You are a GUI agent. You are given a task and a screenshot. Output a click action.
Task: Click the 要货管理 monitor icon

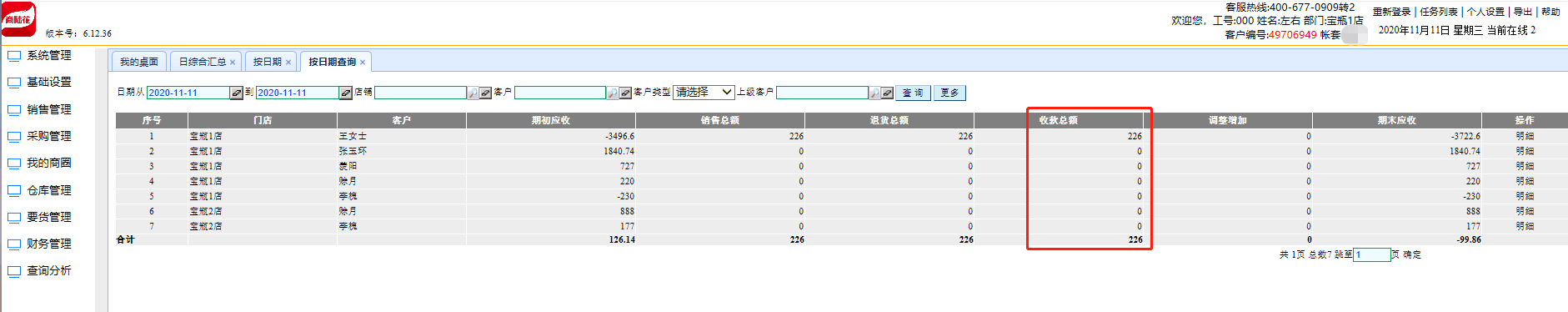pos(13,218)
